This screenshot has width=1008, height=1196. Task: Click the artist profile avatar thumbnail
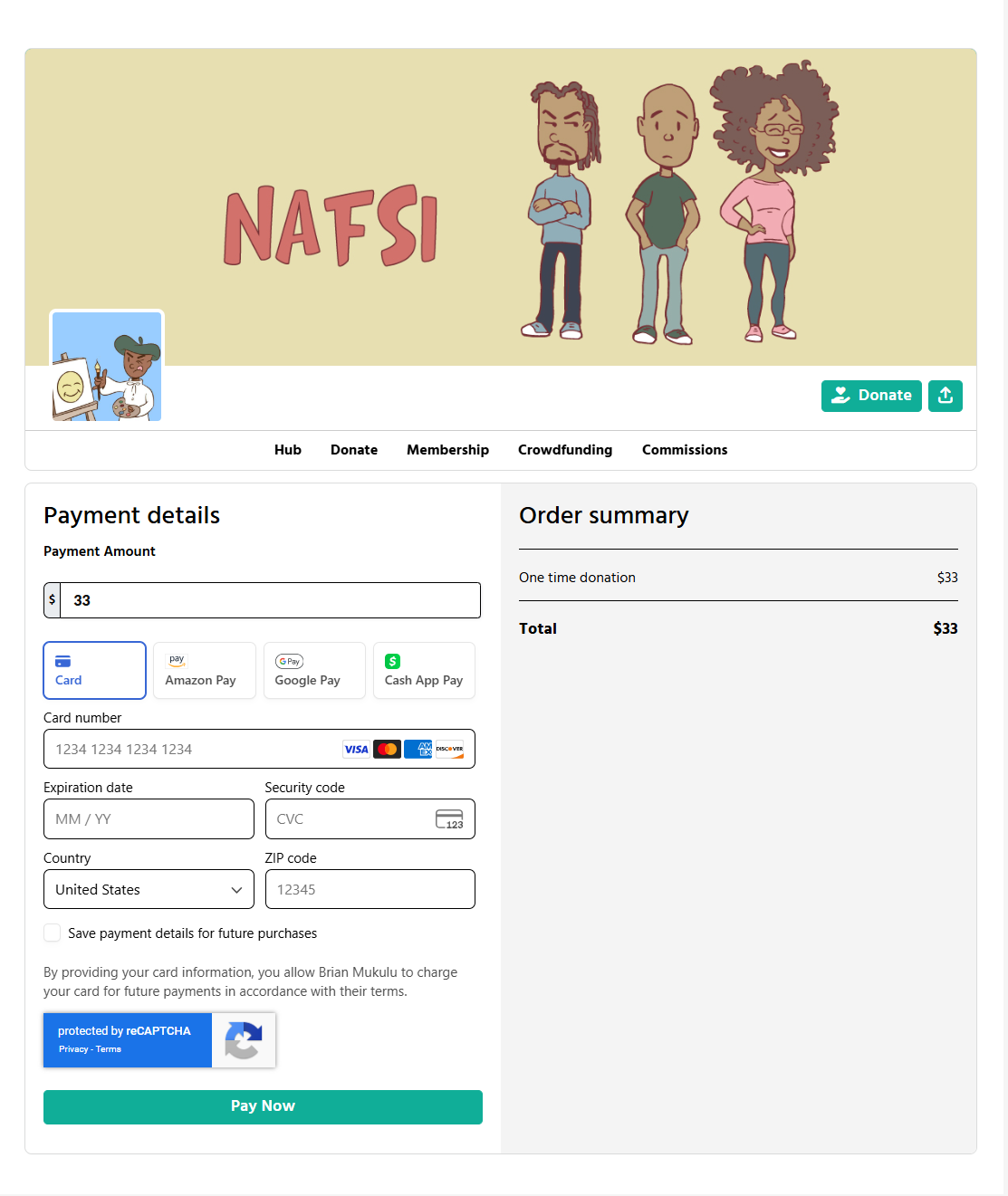[x=107, y=367]
